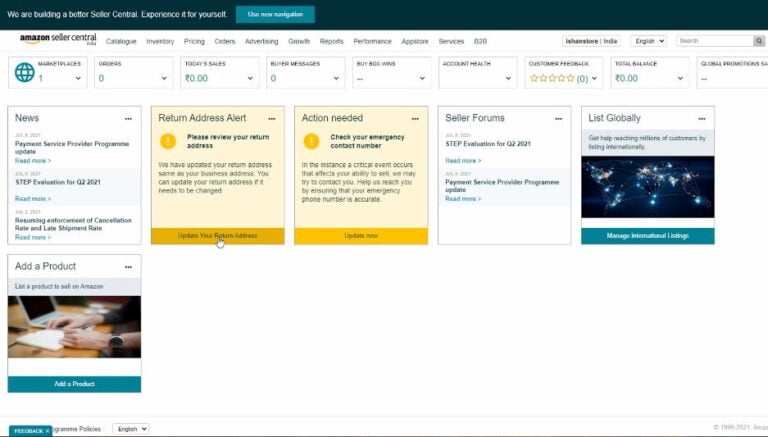Open Return Address Alert card options menu
Viewport: 768px width, 437px height.
[x=271, y=119]
